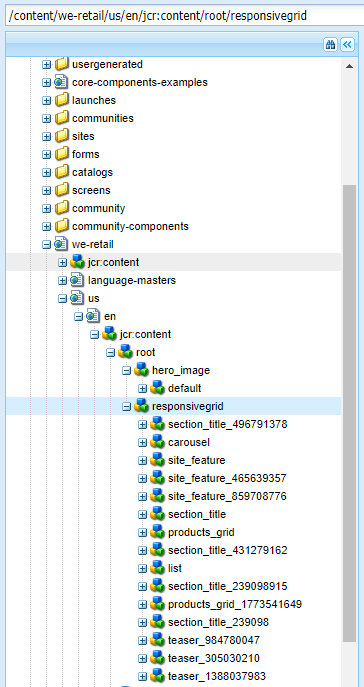Screen dimensions: 364x687
Task: Select the section_title node
Action: click(x=197, y=514)
